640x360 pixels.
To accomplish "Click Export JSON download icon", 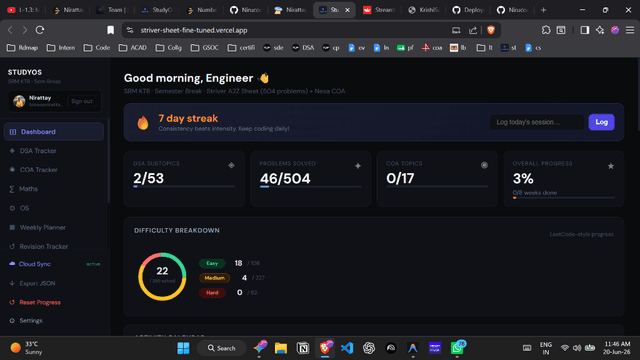I will pyautogui.click(x=12, y=283).
